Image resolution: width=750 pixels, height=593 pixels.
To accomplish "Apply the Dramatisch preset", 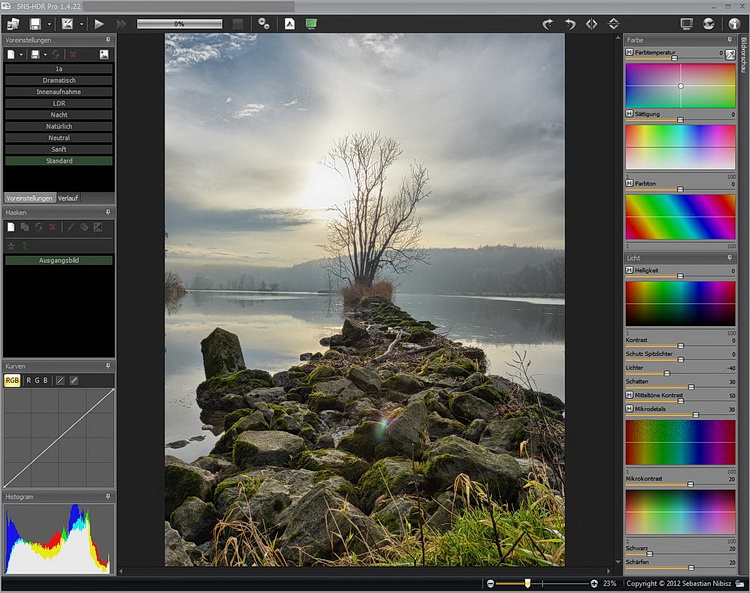I will 59,80.
